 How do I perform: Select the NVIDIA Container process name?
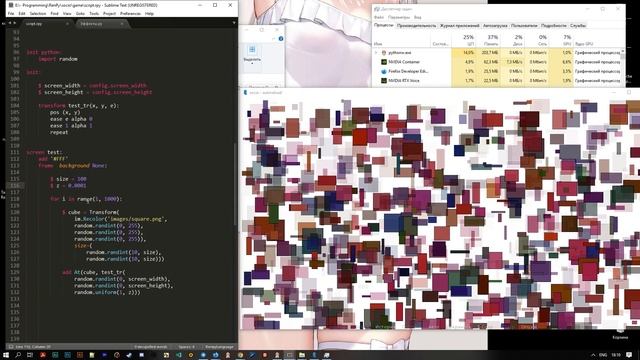click(404, 62)
